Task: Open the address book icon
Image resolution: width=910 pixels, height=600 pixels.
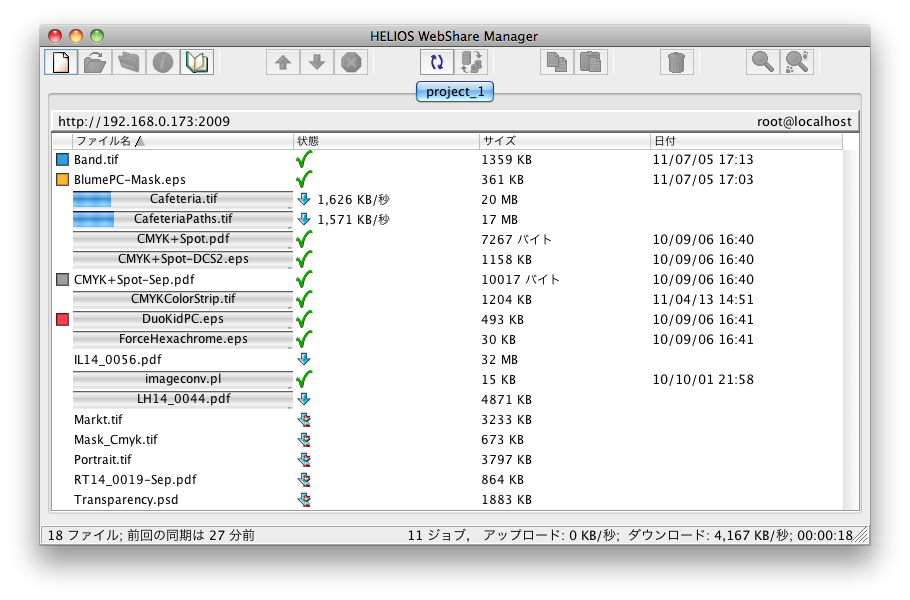Action: point(197,62)
